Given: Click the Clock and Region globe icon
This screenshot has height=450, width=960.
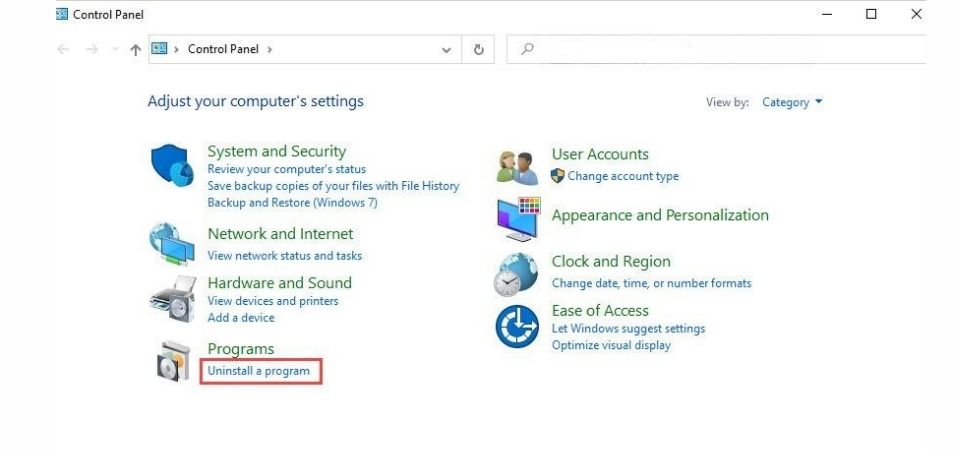Looking at the screenshot, I should click(516, 274).
